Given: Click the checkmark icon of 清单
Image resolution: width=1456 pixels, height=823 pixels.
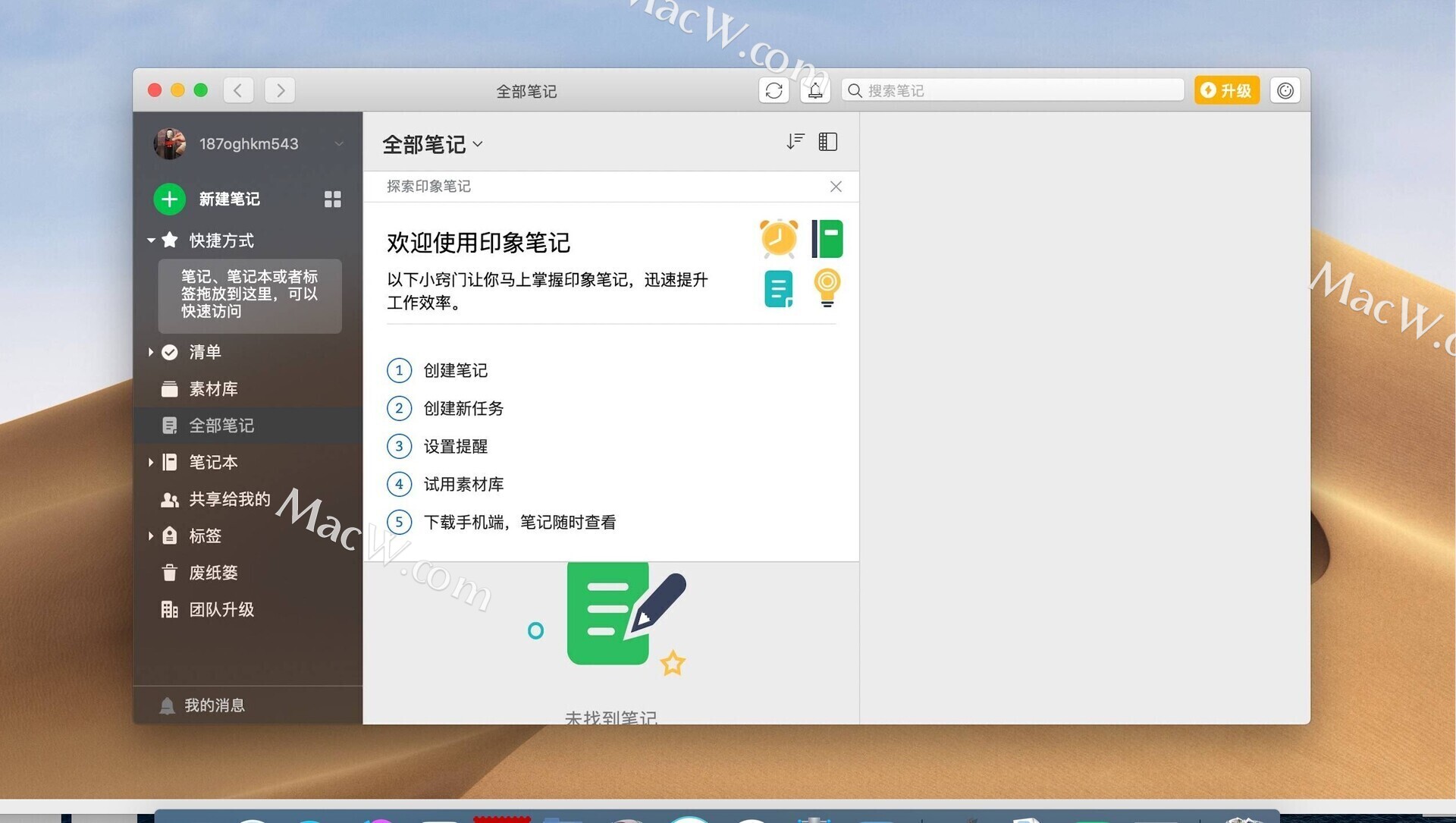Looking at the screenshot, I should (x=170, y=352).
